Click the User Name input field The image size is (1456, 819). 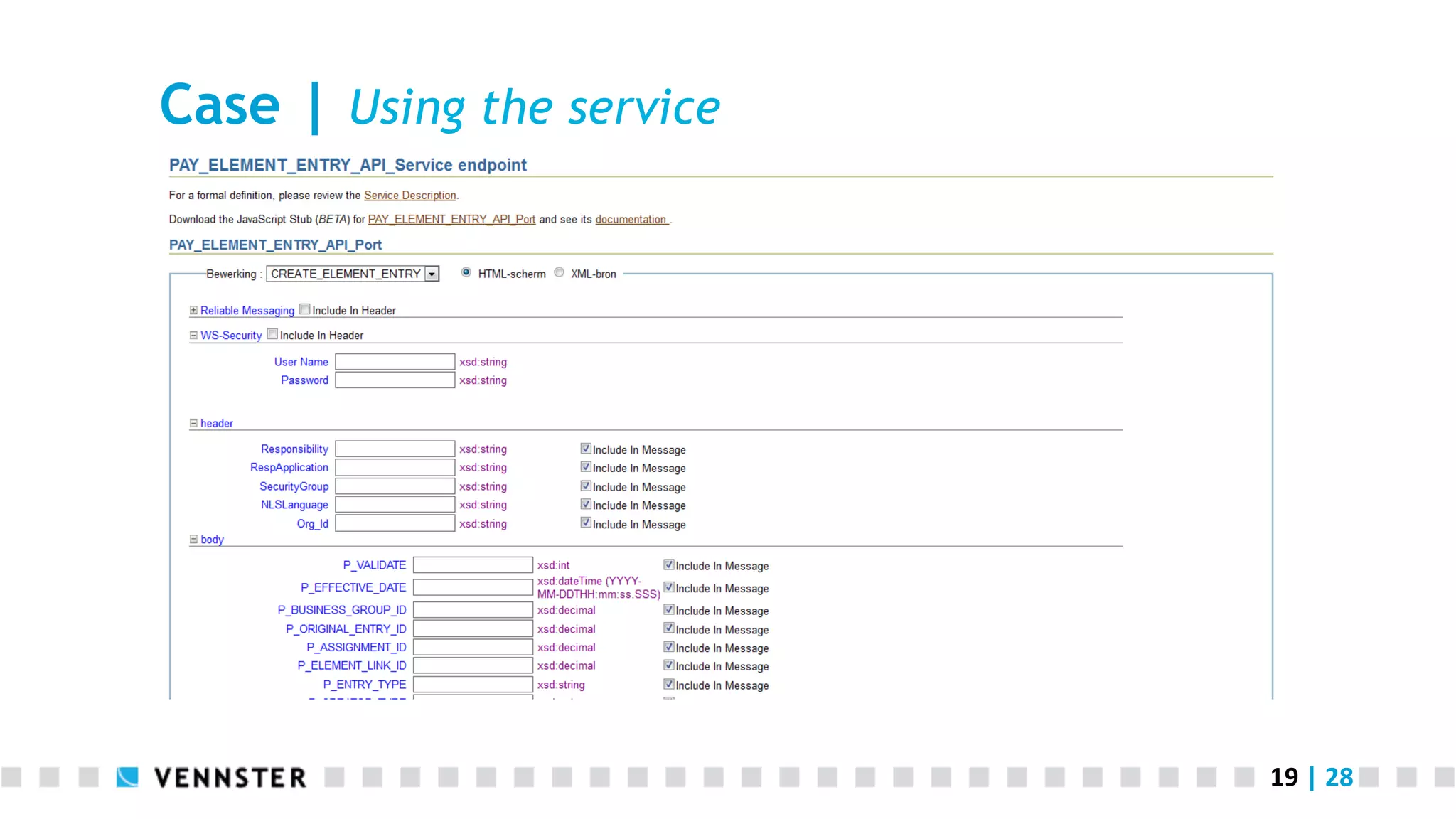[395, 362]
